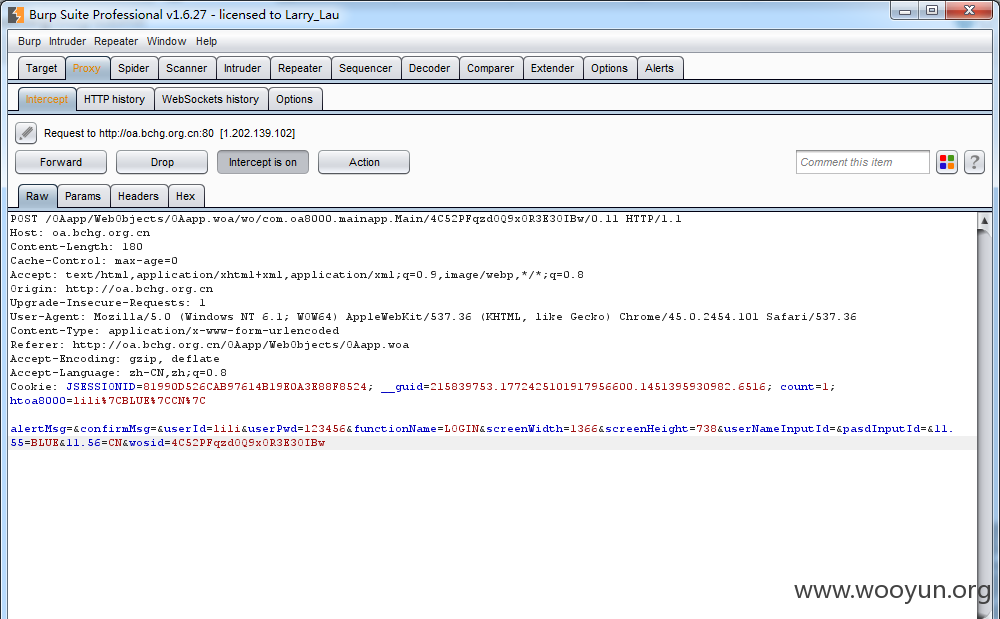Click the Accept-Encoding: gzip, deflate line

tap(114, 359)
